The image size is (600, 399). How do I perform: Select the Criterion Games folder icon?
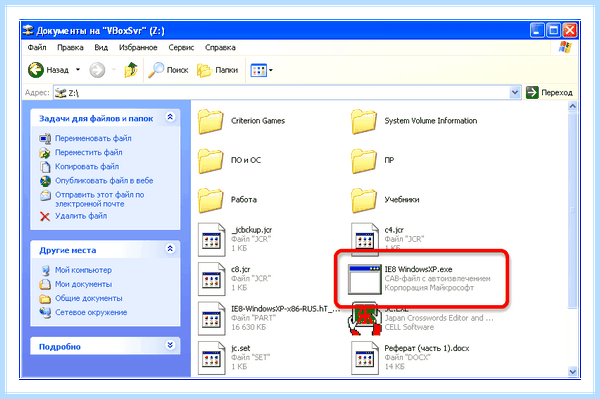tap(210, 121)
